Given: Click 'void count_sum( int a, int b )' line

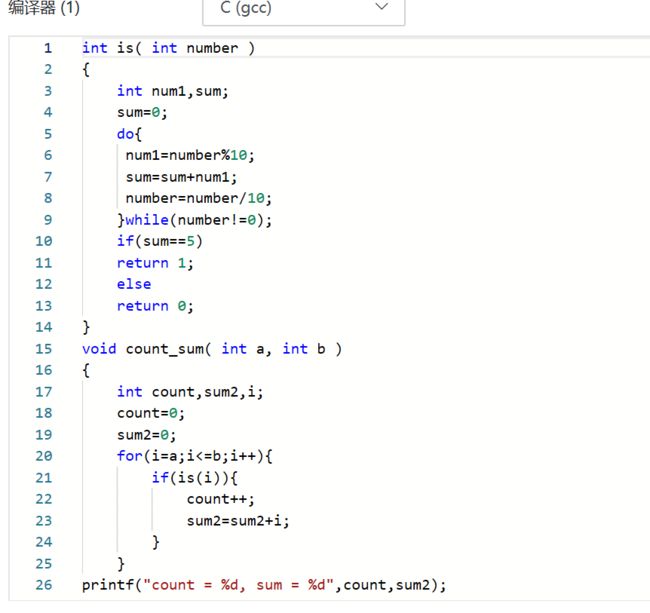Looking at the screenshot, I should 212,349.
